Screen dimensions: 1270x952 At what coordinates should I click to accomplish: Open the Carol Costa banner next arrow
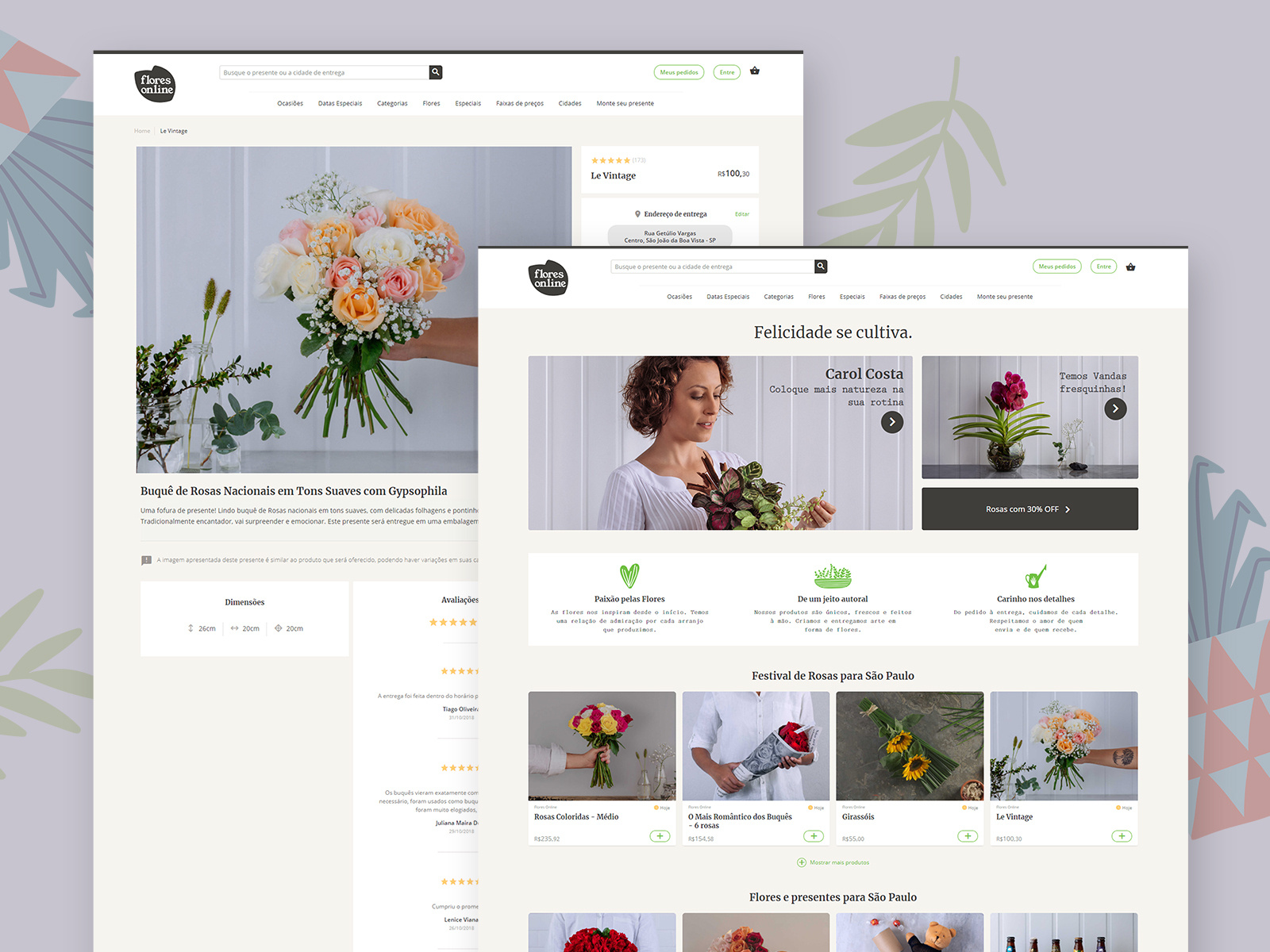892,422
